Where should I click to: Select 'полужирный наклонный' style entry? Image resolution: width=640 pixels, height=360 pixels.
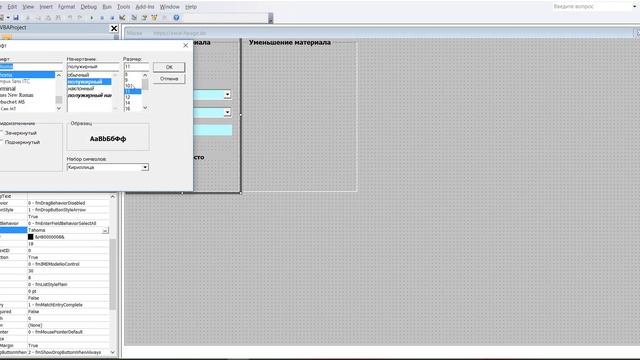pyautogui.click(x=89, y=95)
